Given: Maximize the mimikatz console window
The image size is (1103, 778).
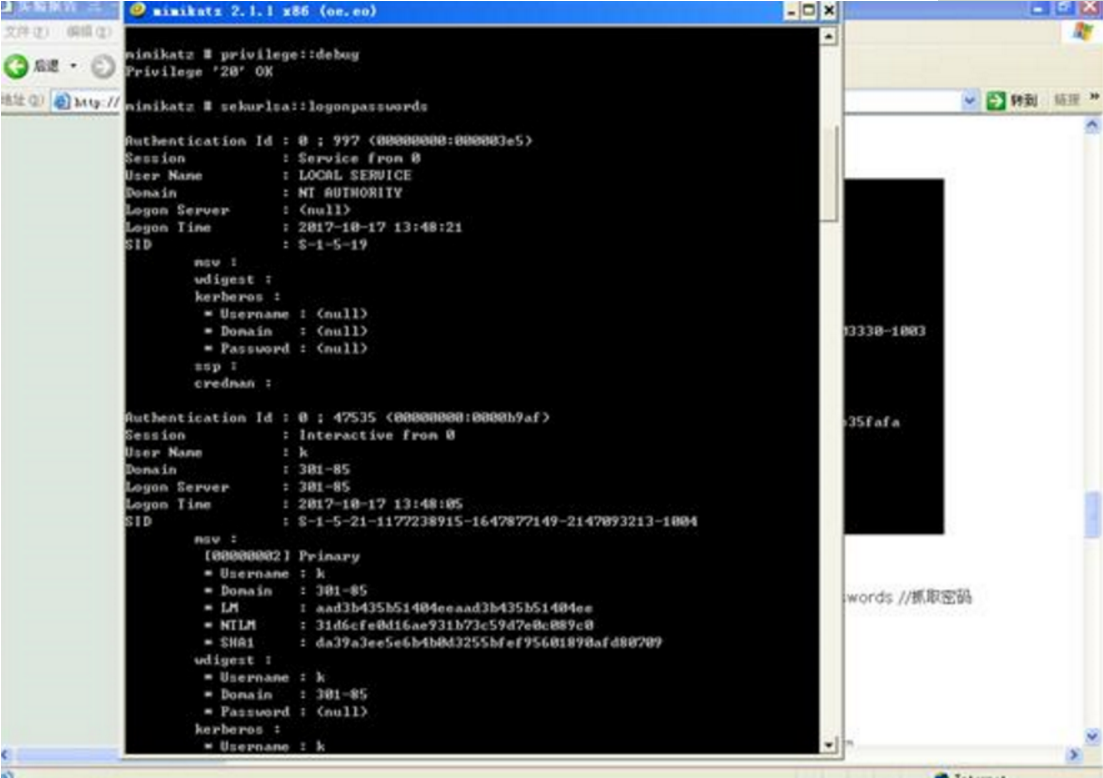Looking at the screenshot, I should pyautogui.click(x=809, y=11).
